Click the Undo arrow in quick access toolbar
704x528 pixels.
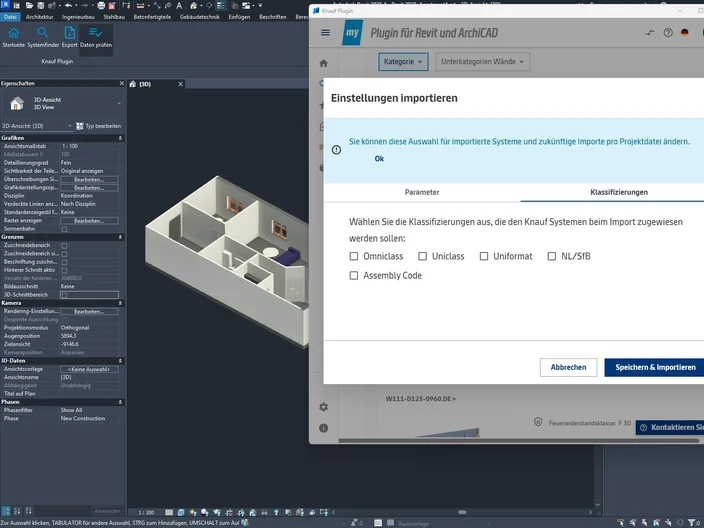click(x=68, y=5)
